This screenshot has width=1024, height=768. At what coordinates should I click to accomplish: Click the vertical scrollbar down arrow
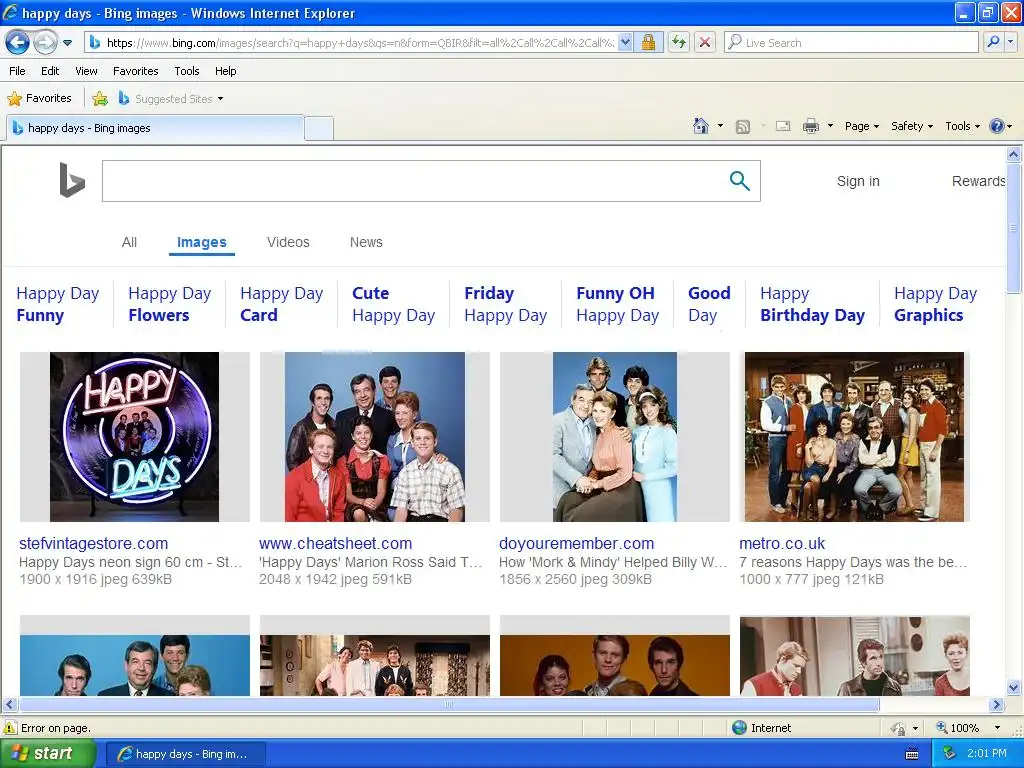(x=1014, y=687)
